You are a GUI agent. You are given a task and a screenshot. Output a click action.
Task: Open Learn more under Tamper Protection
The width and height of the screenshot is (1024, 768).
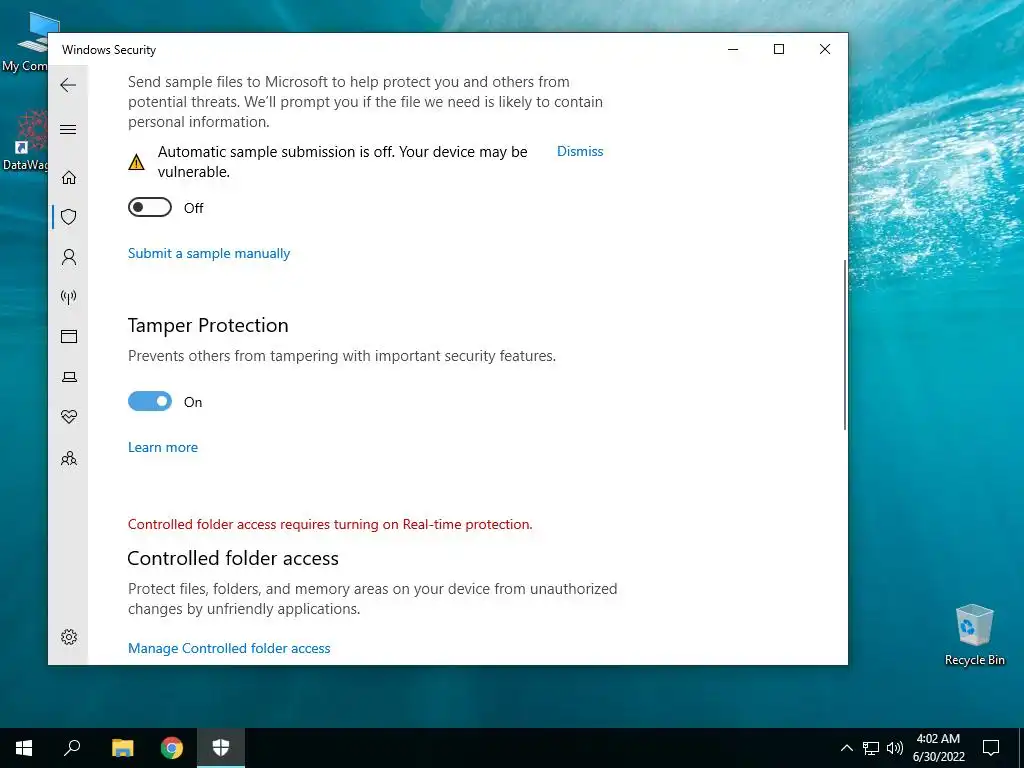click(163, 447)
